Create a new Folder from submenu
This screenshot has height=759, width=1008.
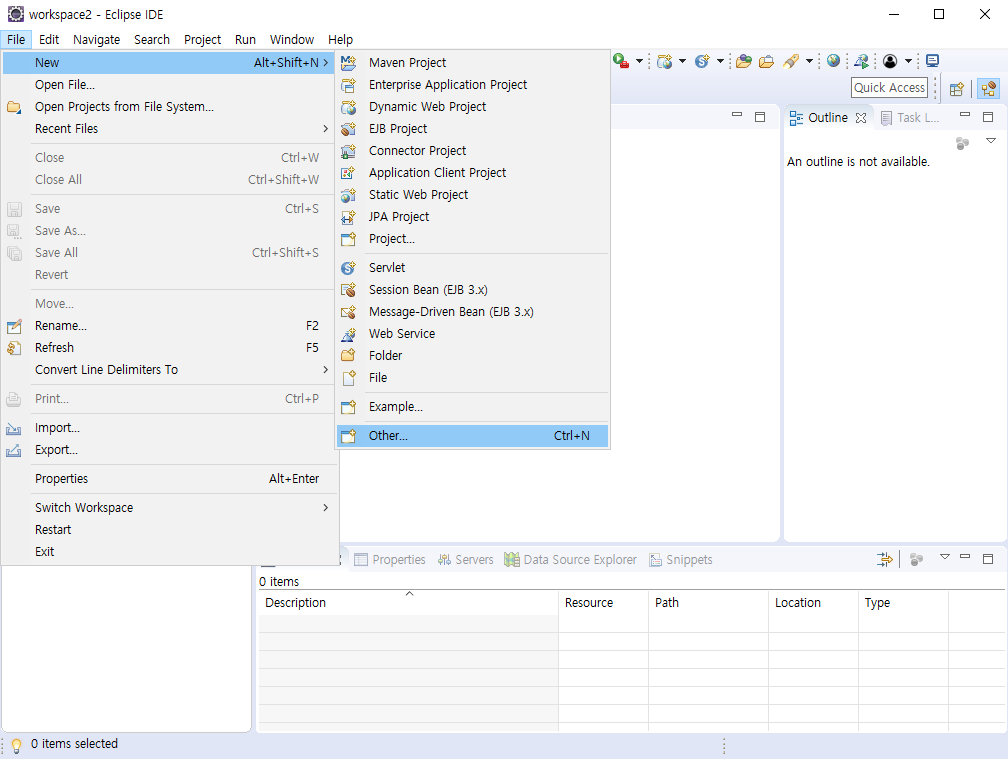click(x=472, y=355)
